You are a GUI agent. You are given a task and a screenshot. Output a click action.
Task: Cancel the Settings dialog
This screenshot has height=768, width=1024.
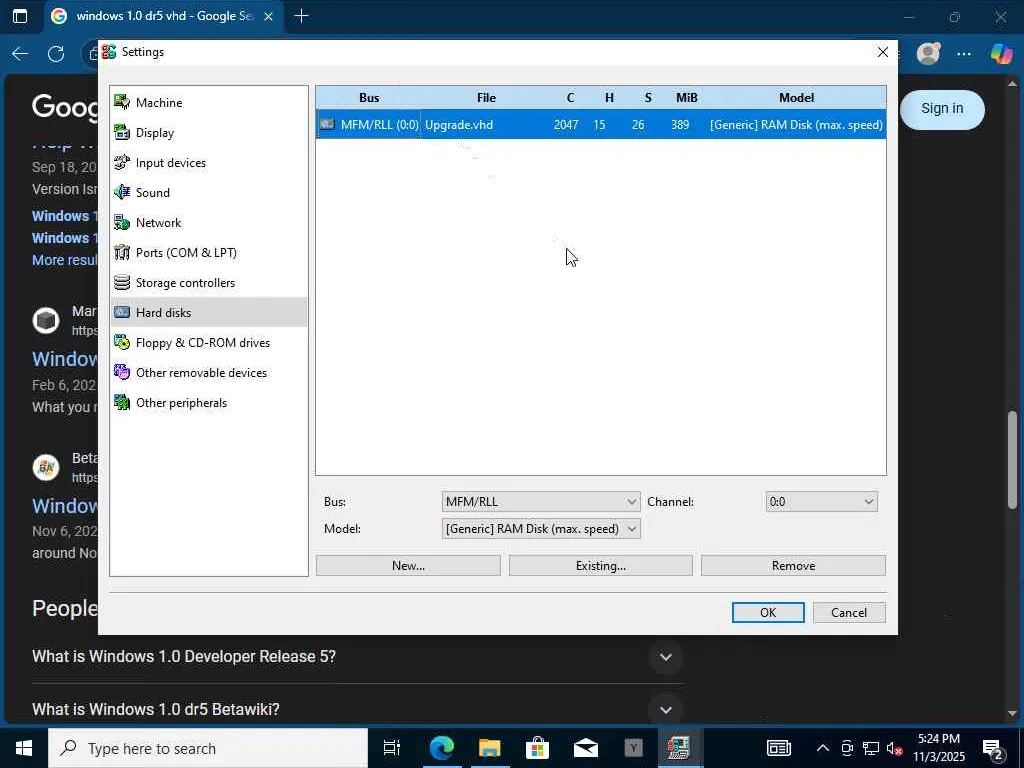(849, 613)
